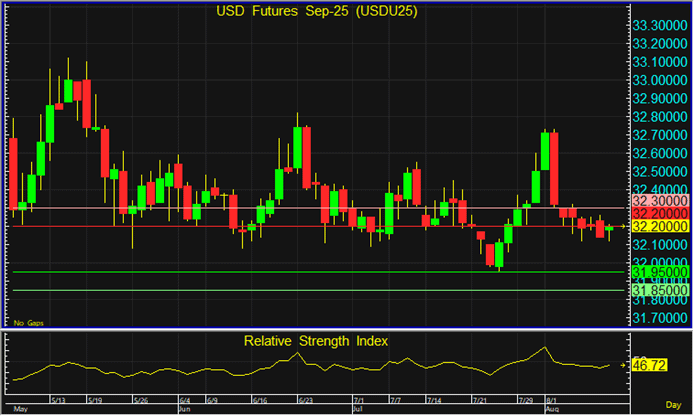The width and height of the screenshot is (694, 416).
Task: Select the green 31.85000 price label
Action: tap(657, 290)
